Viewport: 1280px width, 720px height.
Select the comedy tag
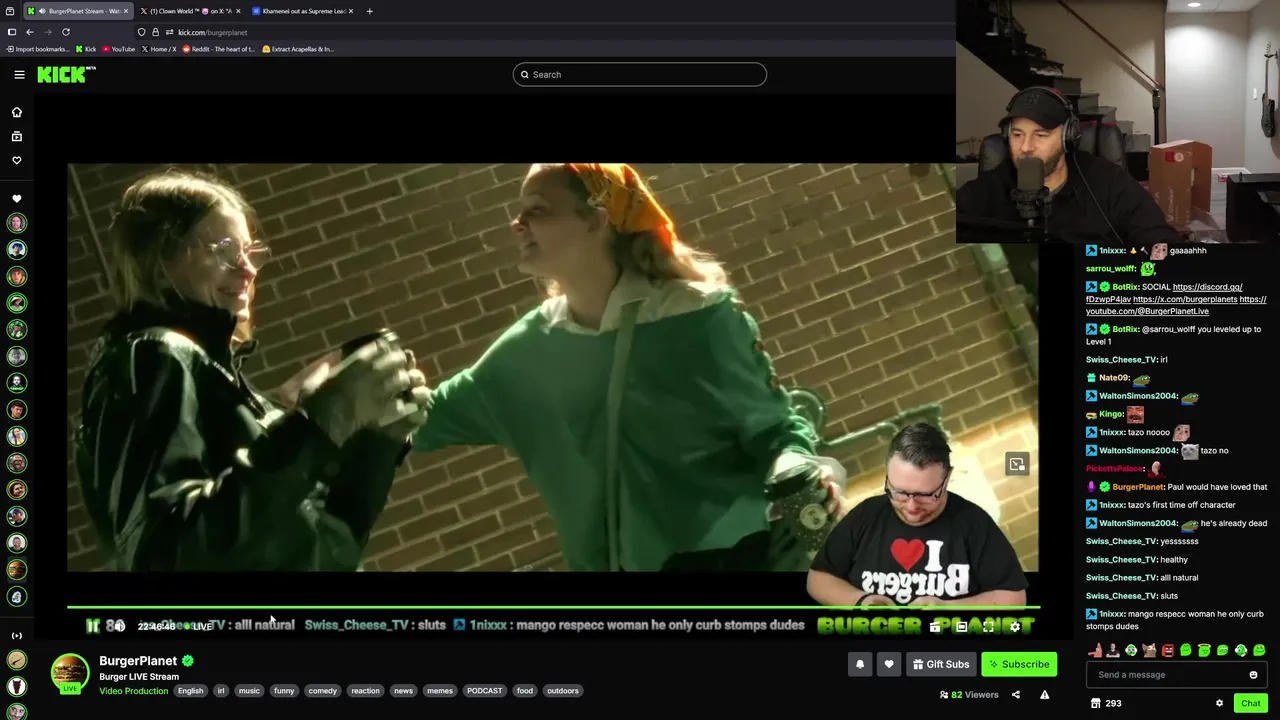click(323, 691)
